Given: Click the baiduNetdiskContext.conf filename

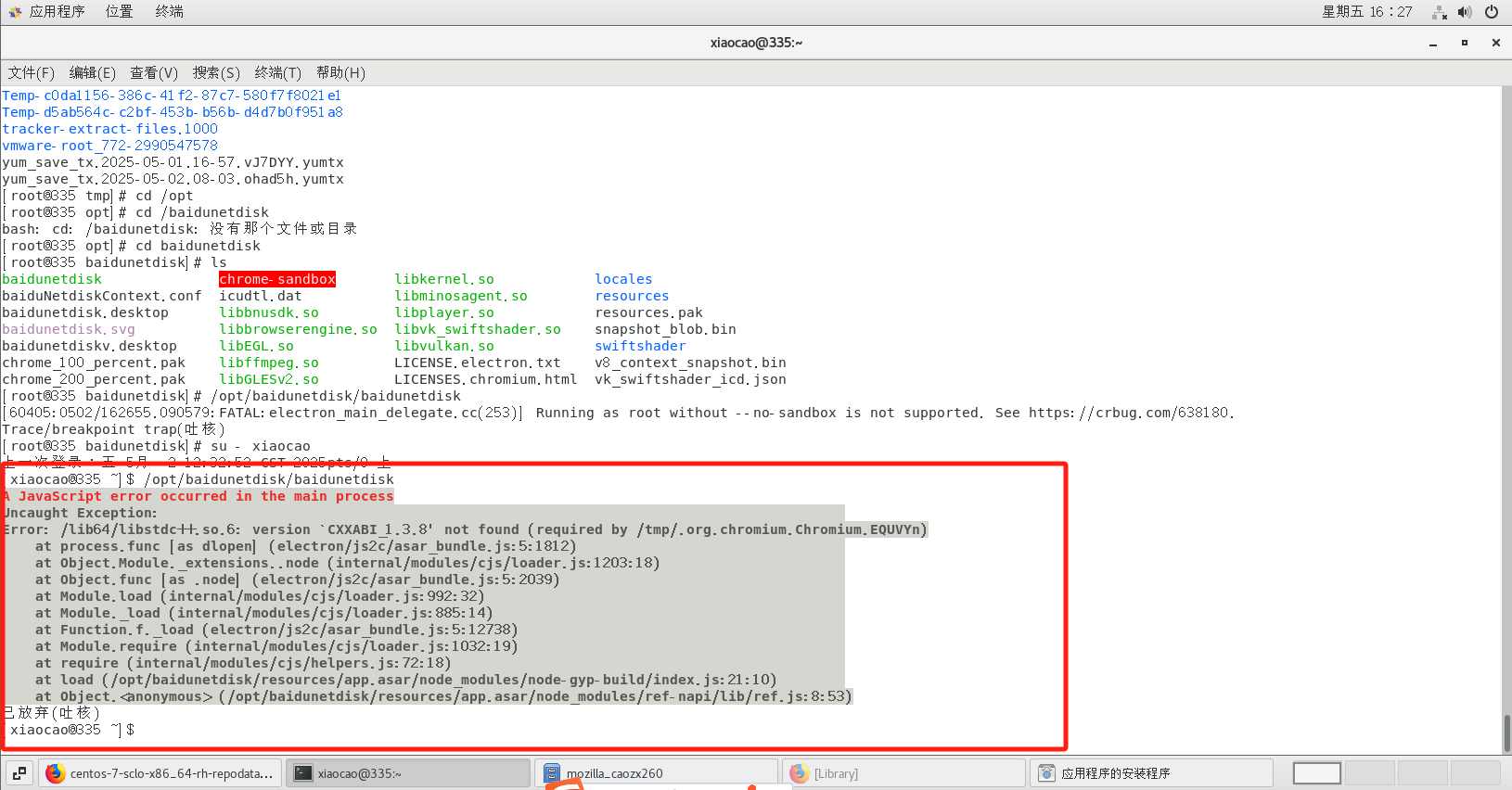Looking at the screenshot, I should 102,296.
